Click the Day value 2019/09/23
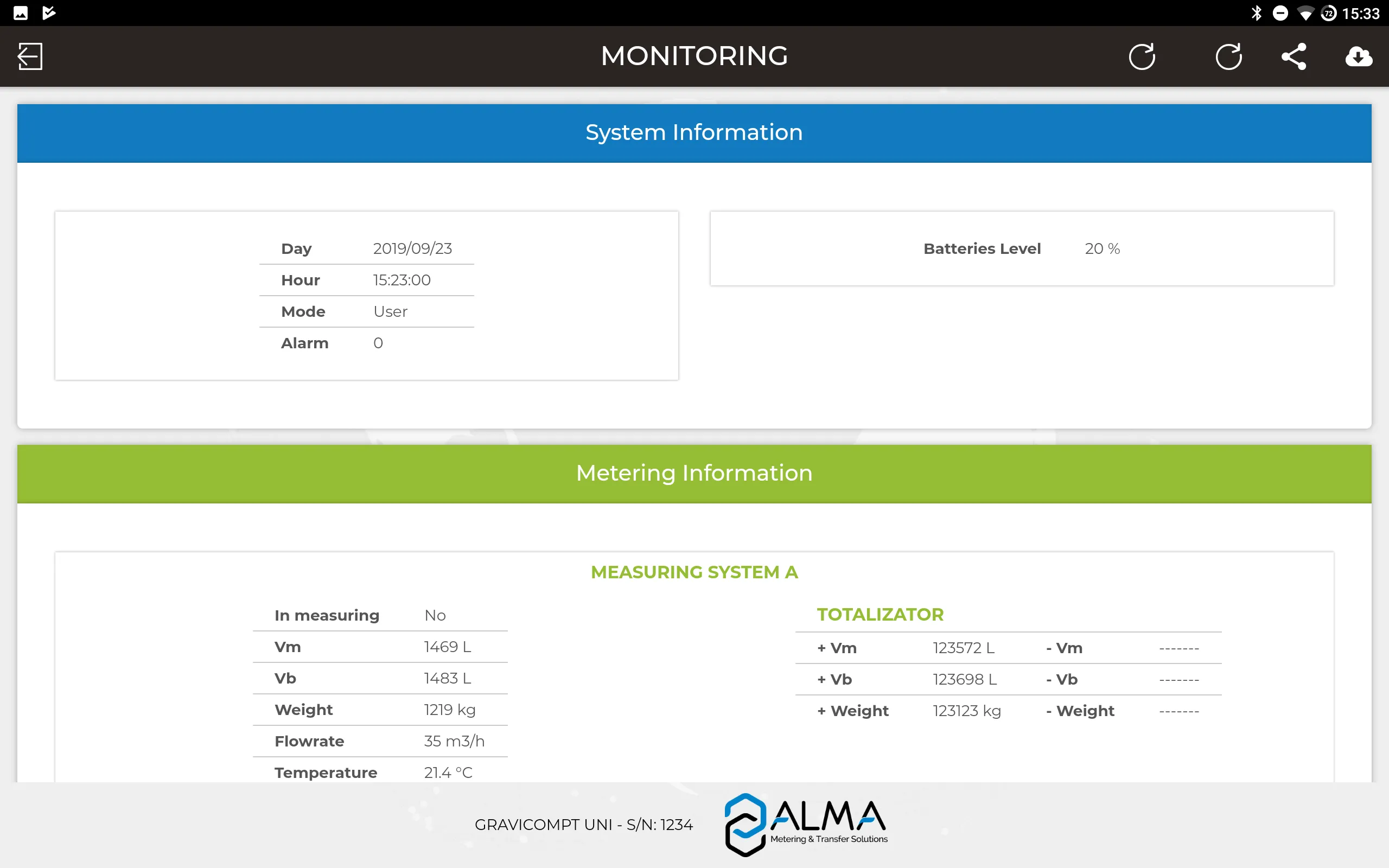The image size is (1389, 868). (413, 248)
